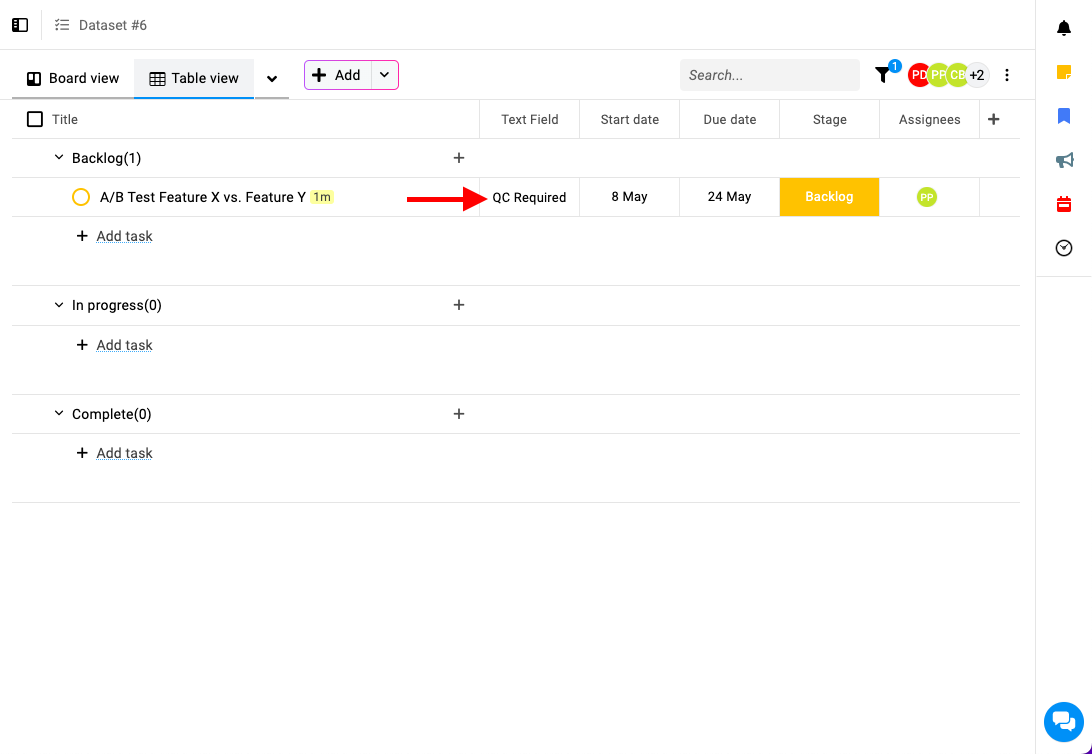Toggle the sidebar panel icon
This screenshot has height=754, width=1092.
tap(20, 25)
